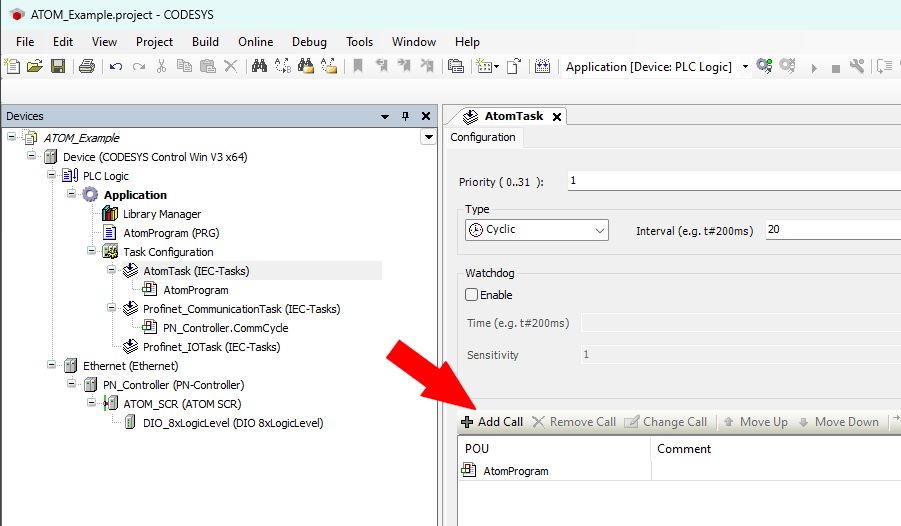Open the active application dropdown arrow
901x526 pixels.
(745, 67)
